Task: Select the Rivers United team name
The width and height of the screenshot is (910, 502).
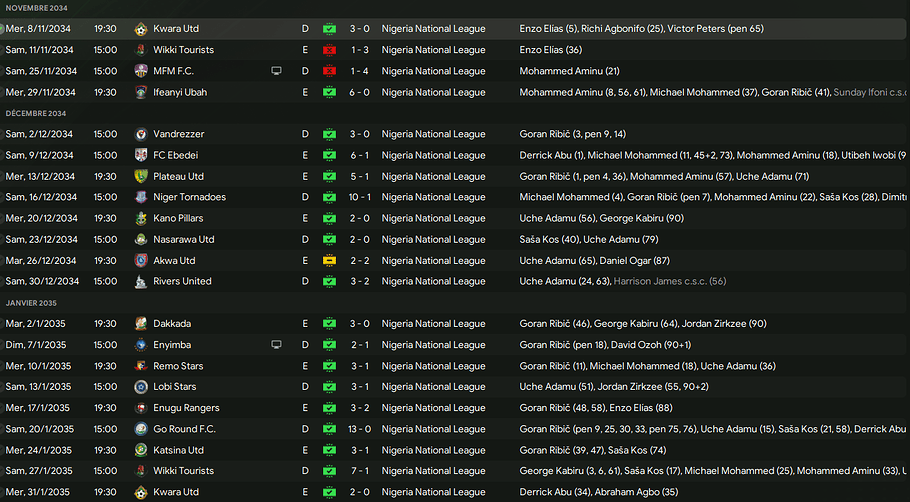Action: coord(182,282)
